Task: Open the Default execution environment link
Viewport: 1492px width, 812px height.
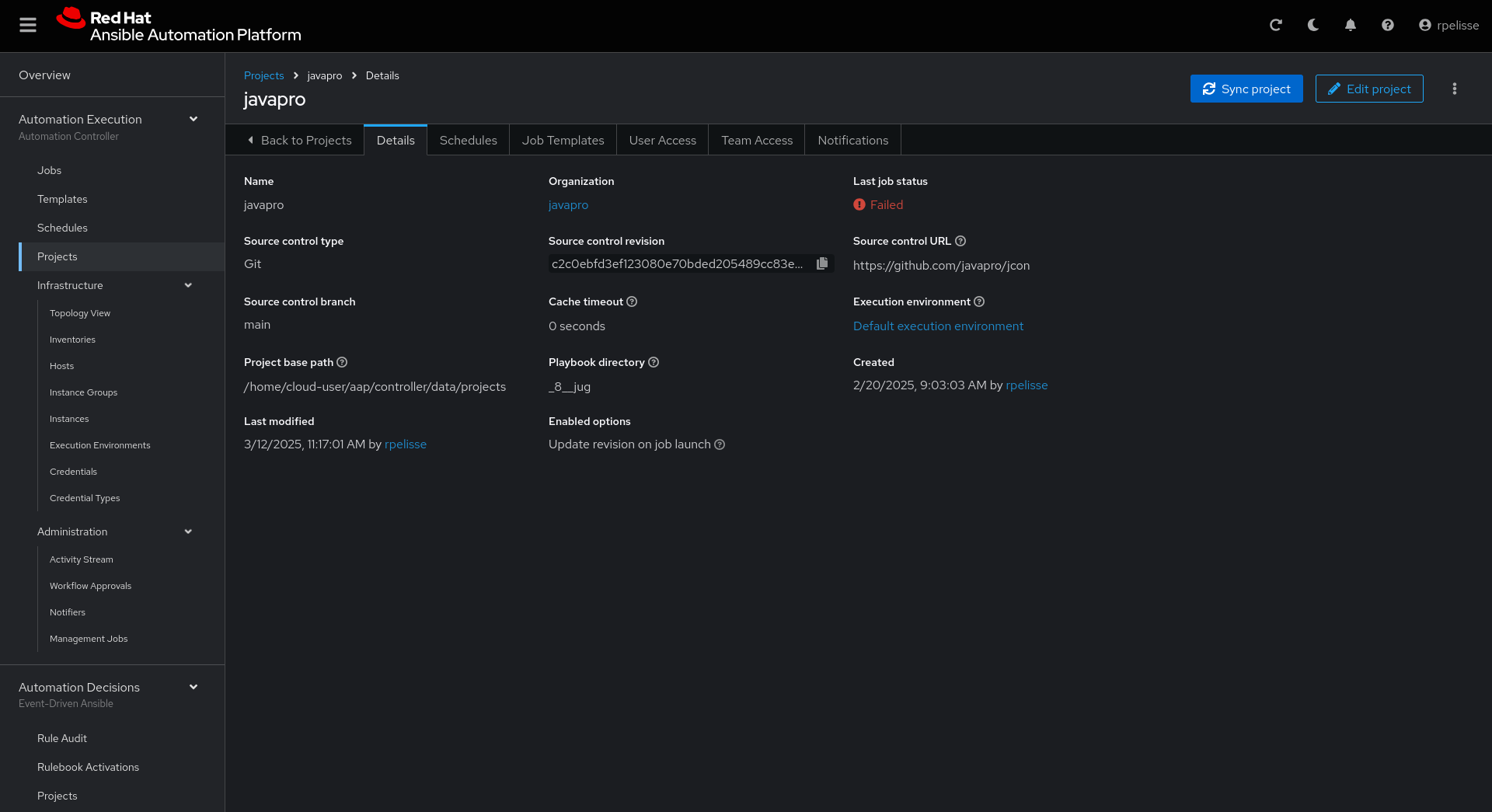Action: [x=938, y=326]
